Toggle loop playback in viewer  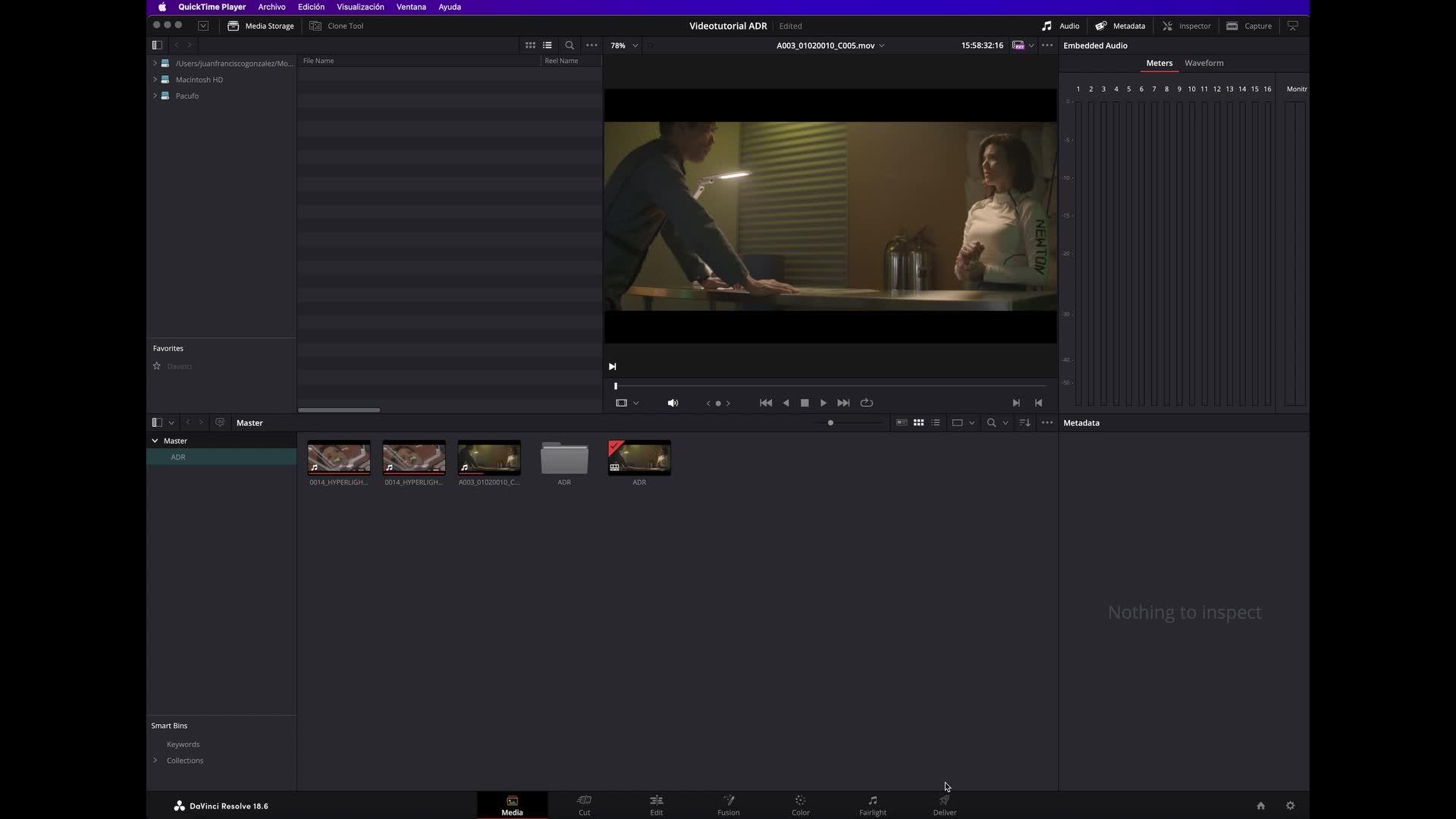pyautogui.click(x=867, y=403)
